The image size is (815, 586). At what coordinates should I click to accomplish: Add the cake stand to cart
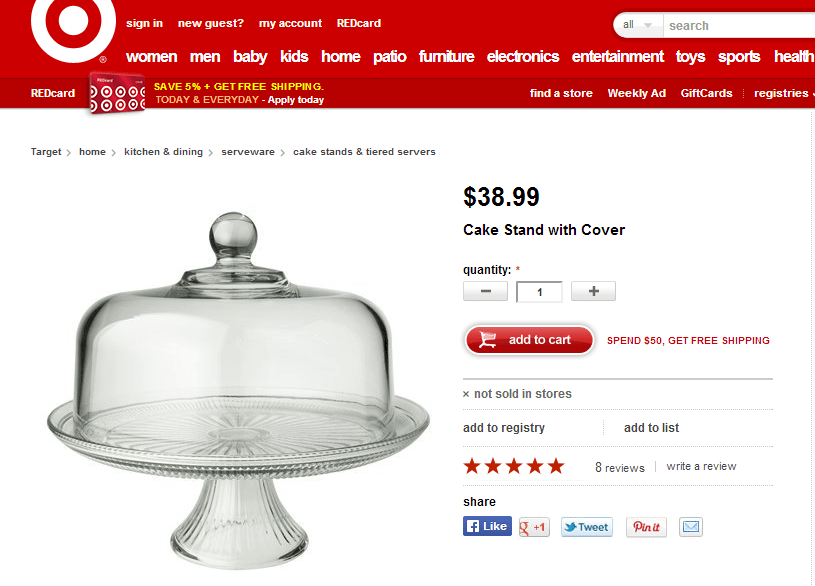529,340
